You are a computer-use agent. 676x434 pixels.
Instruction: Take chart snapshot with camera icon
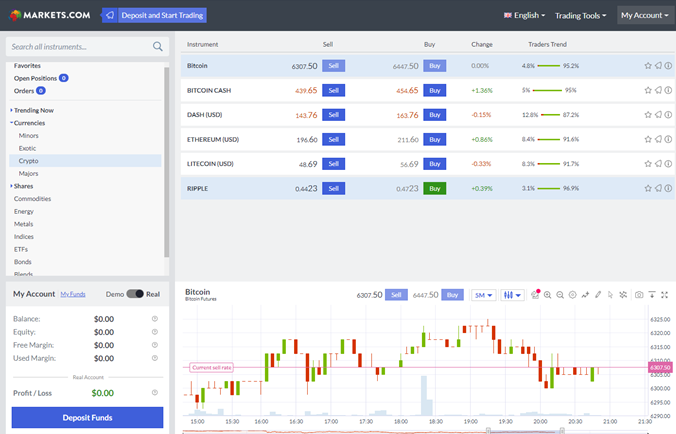[x=639, y=295]
